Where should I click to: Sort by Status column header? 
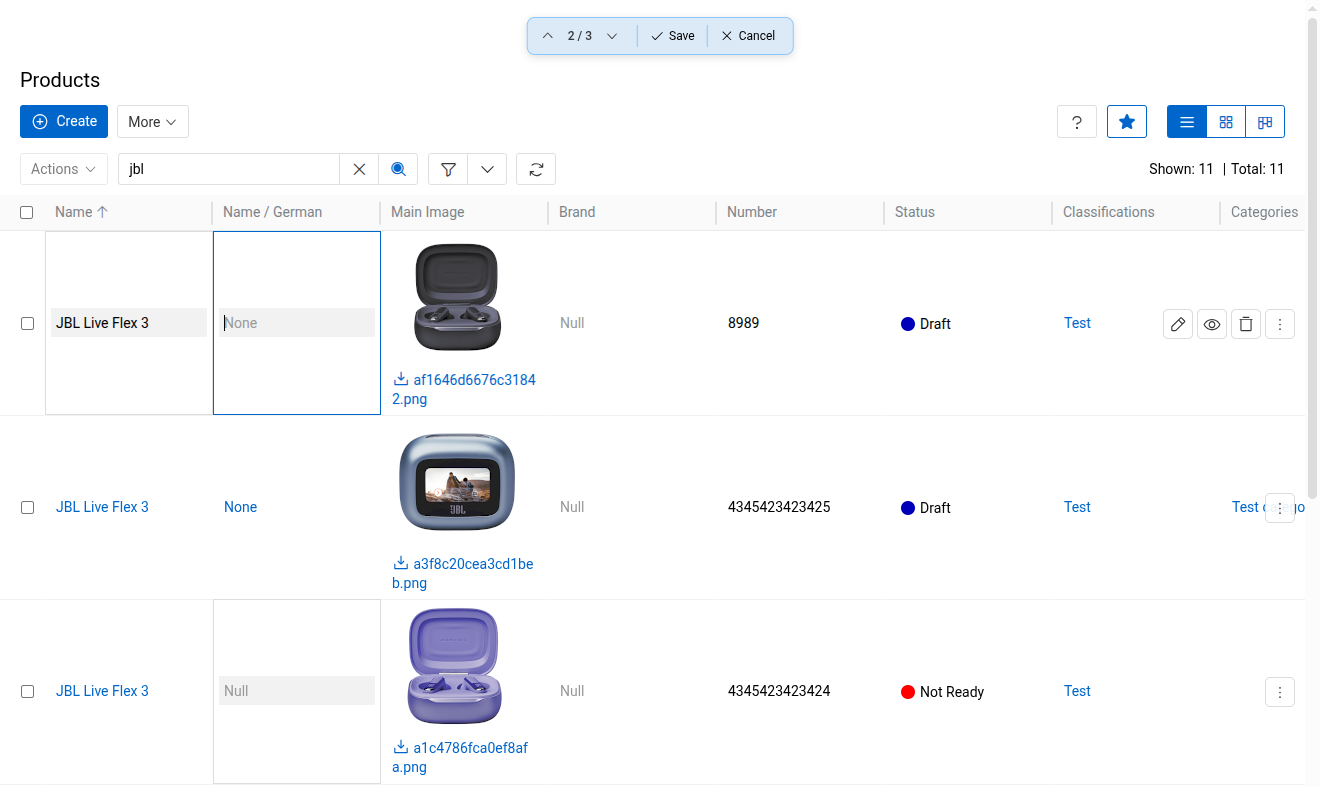915,212
